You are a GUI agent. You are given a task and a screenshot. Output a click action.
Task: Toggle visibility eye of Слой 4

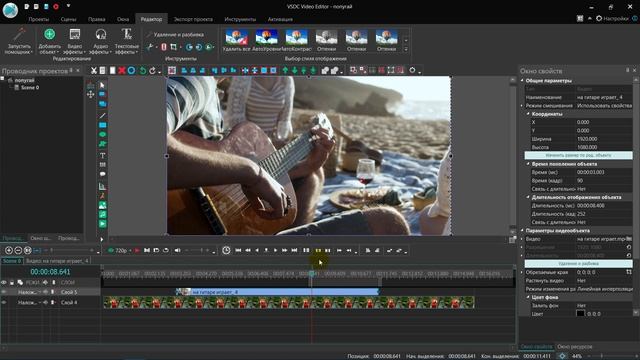click(4, 302)
